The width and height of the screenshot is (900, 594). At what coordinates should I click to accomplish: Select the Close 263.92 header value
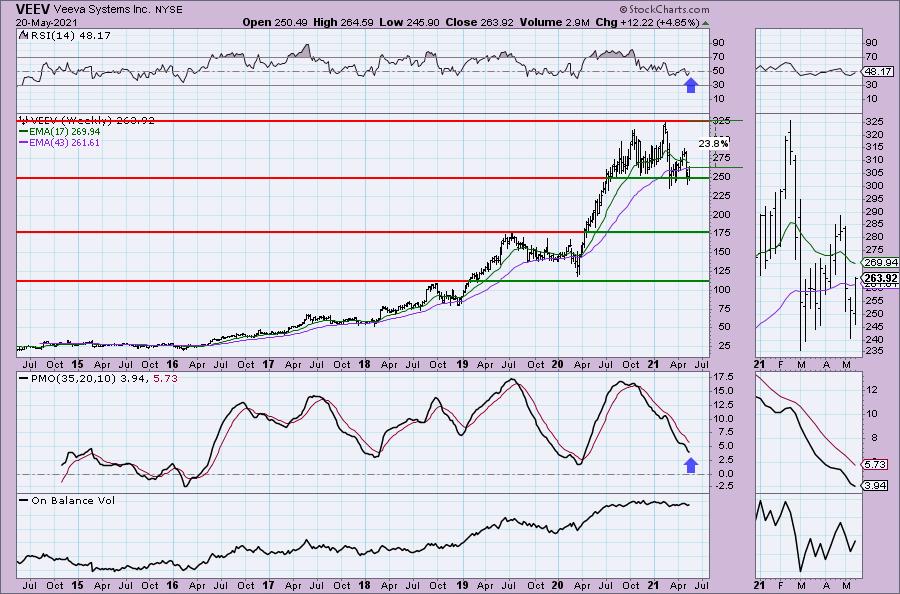[x=479, y=22]
